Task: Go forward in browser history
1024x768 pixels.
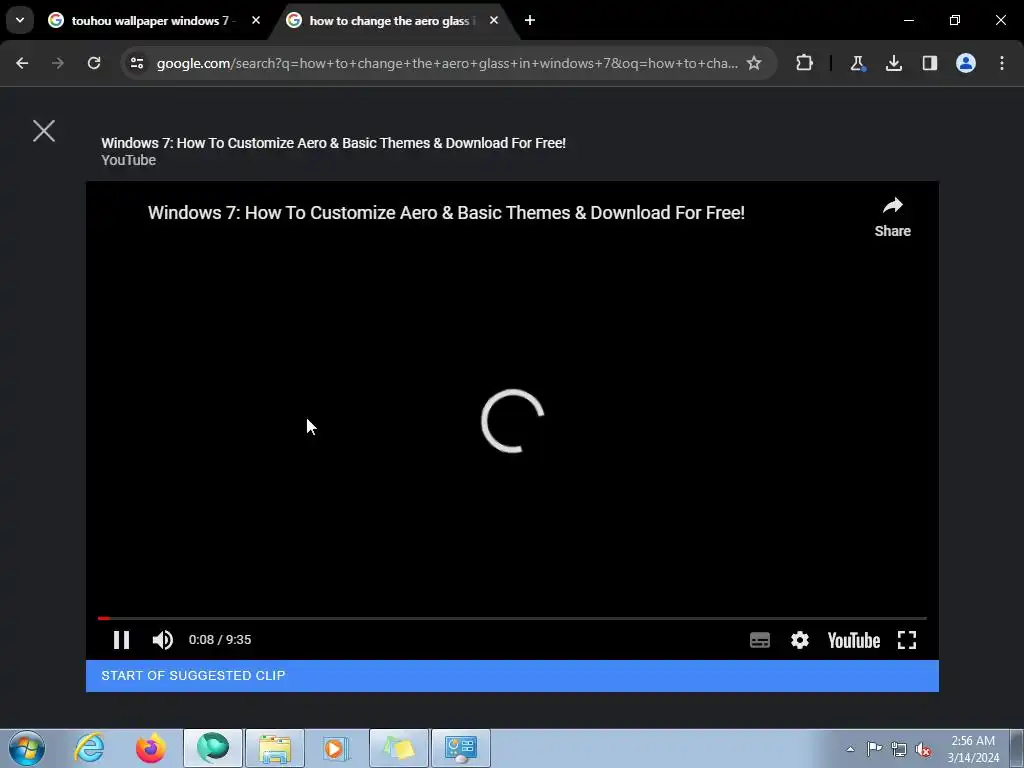Action: [58, 63]
